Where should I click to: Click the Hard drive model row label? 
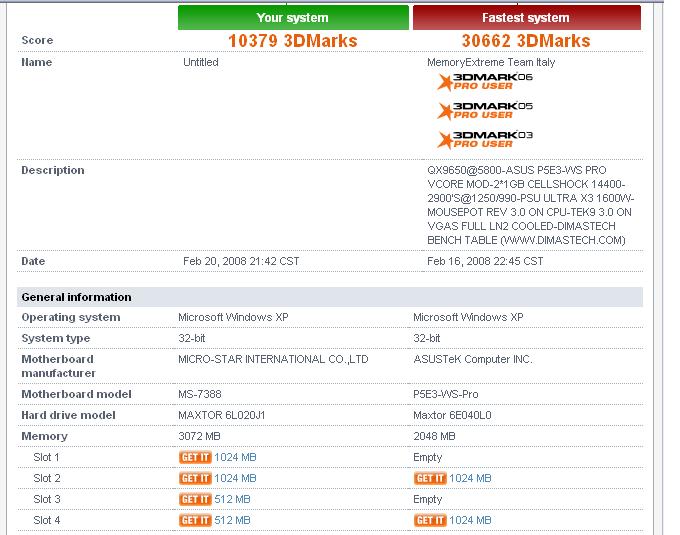(x=69, y=415)
